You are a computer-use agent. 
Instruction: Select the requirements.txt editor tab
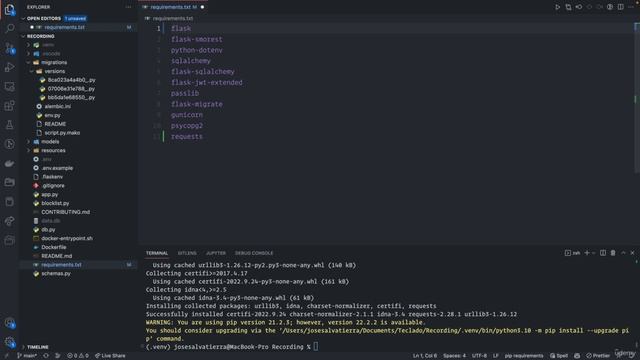173,7
